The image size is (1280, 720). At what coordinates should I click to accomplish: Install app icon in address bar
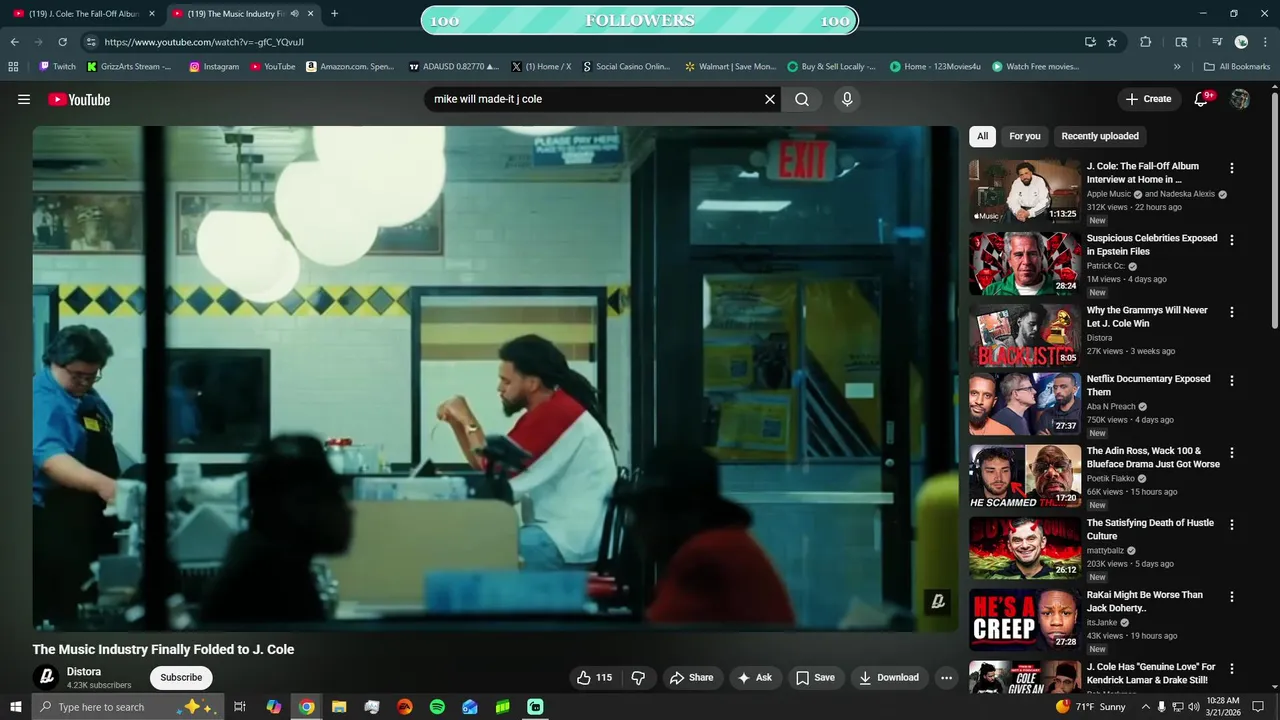tap(1090, 42)
